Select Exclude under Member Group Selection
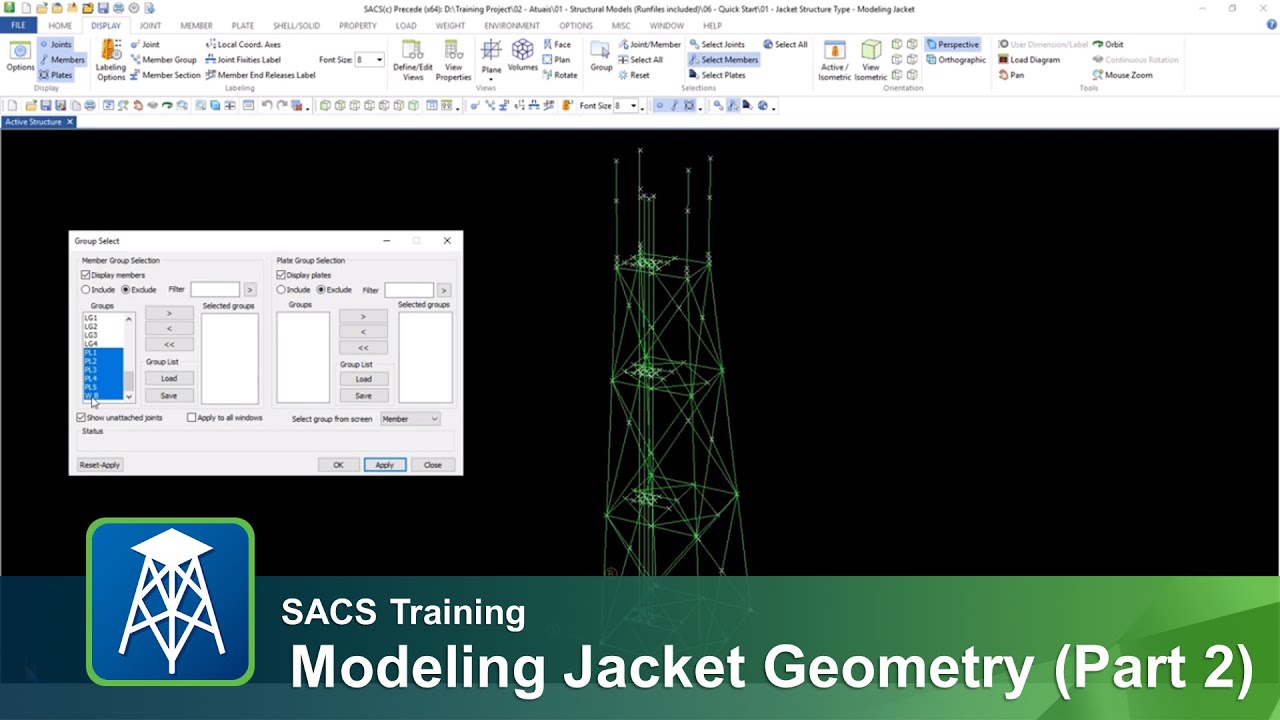 pyautogui.click(x=125, y=290)
